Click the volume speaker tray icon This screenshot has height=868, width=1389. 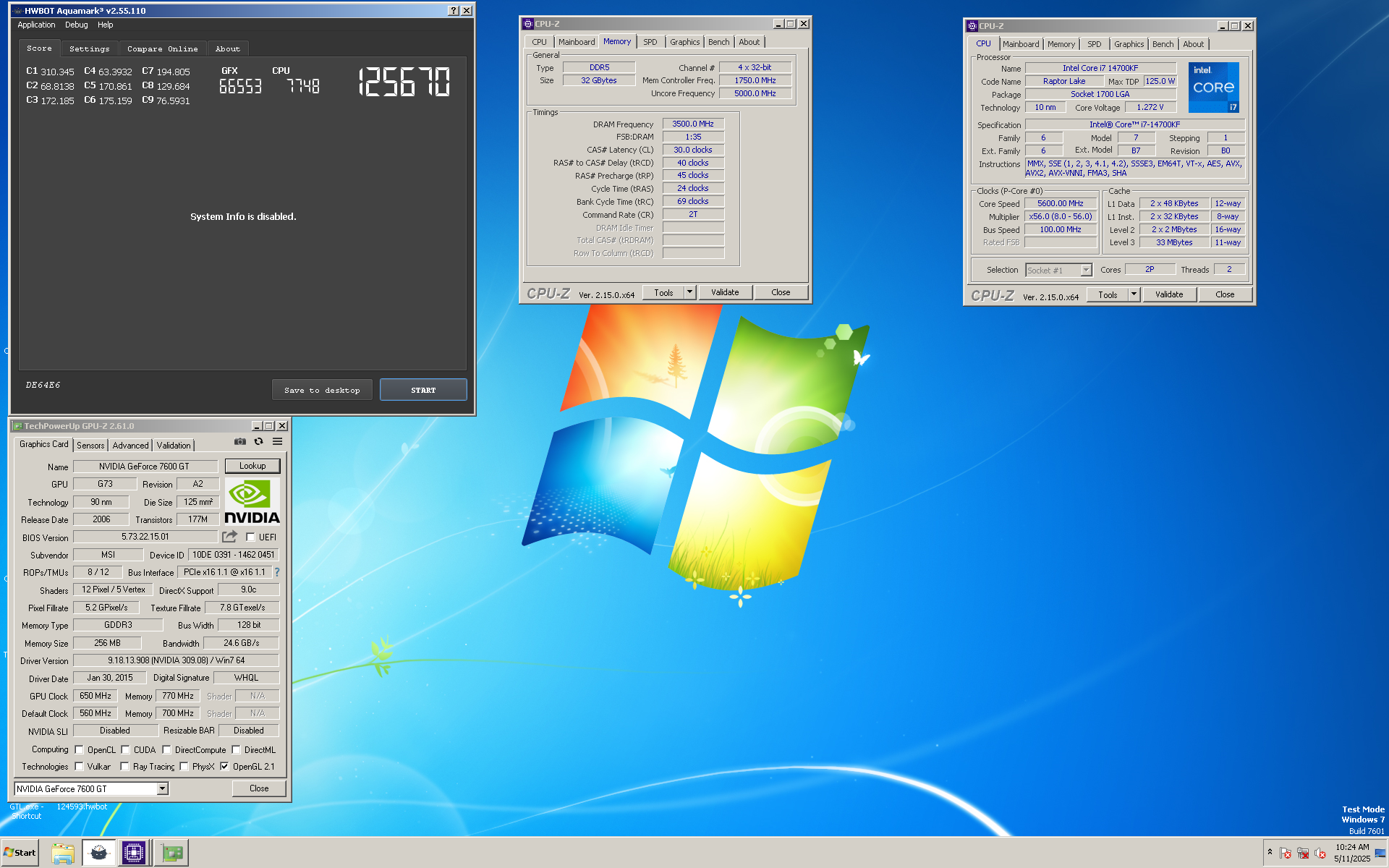[x=1320, y=853]
